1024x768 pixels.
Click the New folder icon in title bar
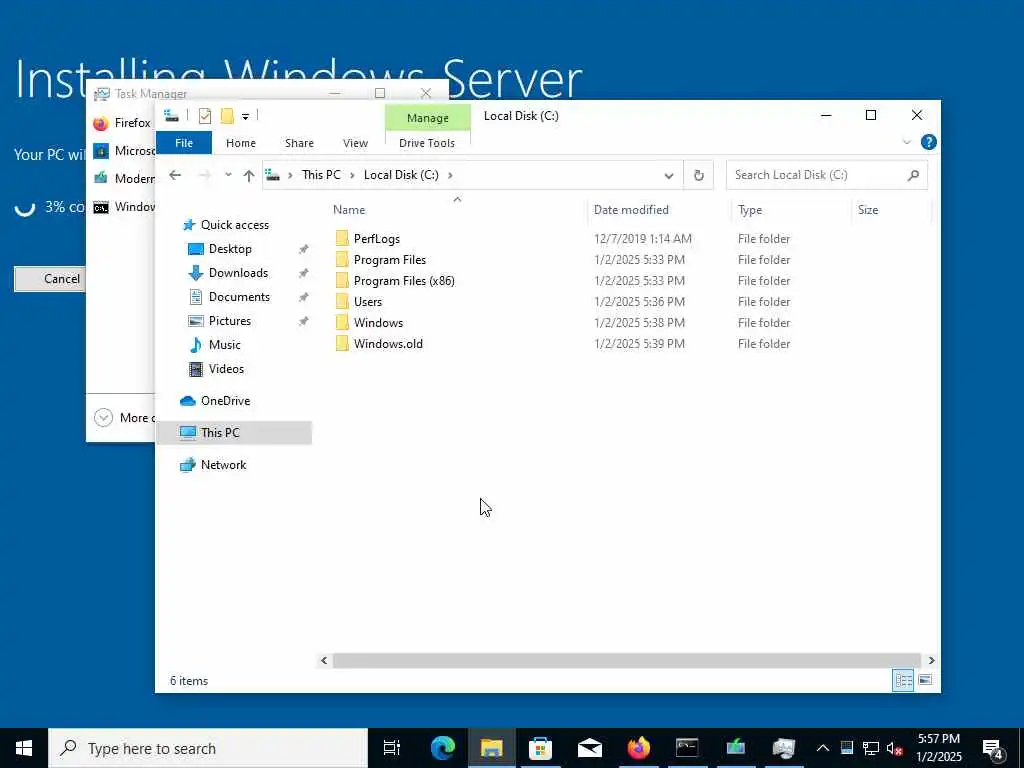227,116
